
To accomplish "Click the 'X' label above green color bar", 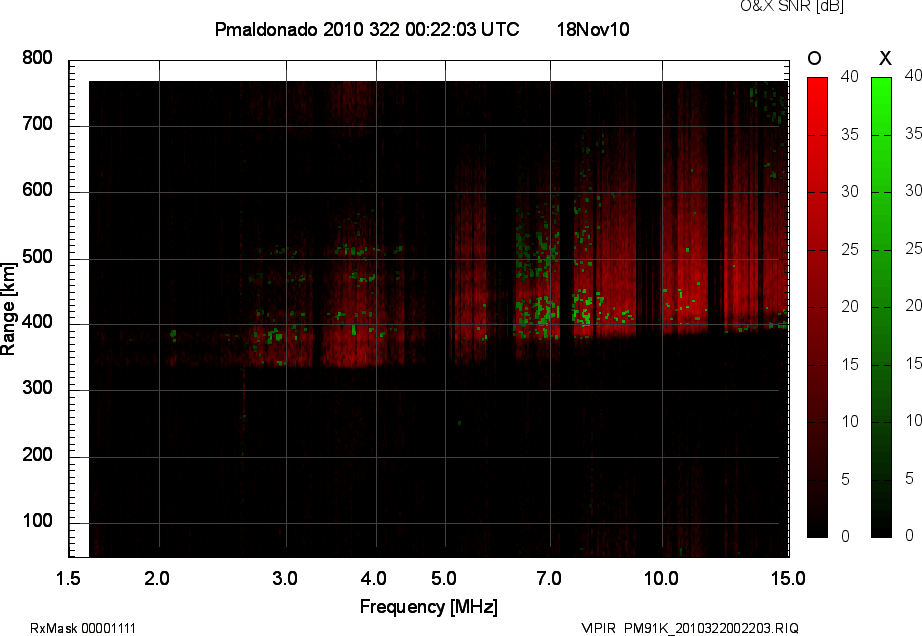I will click(885, 58).
